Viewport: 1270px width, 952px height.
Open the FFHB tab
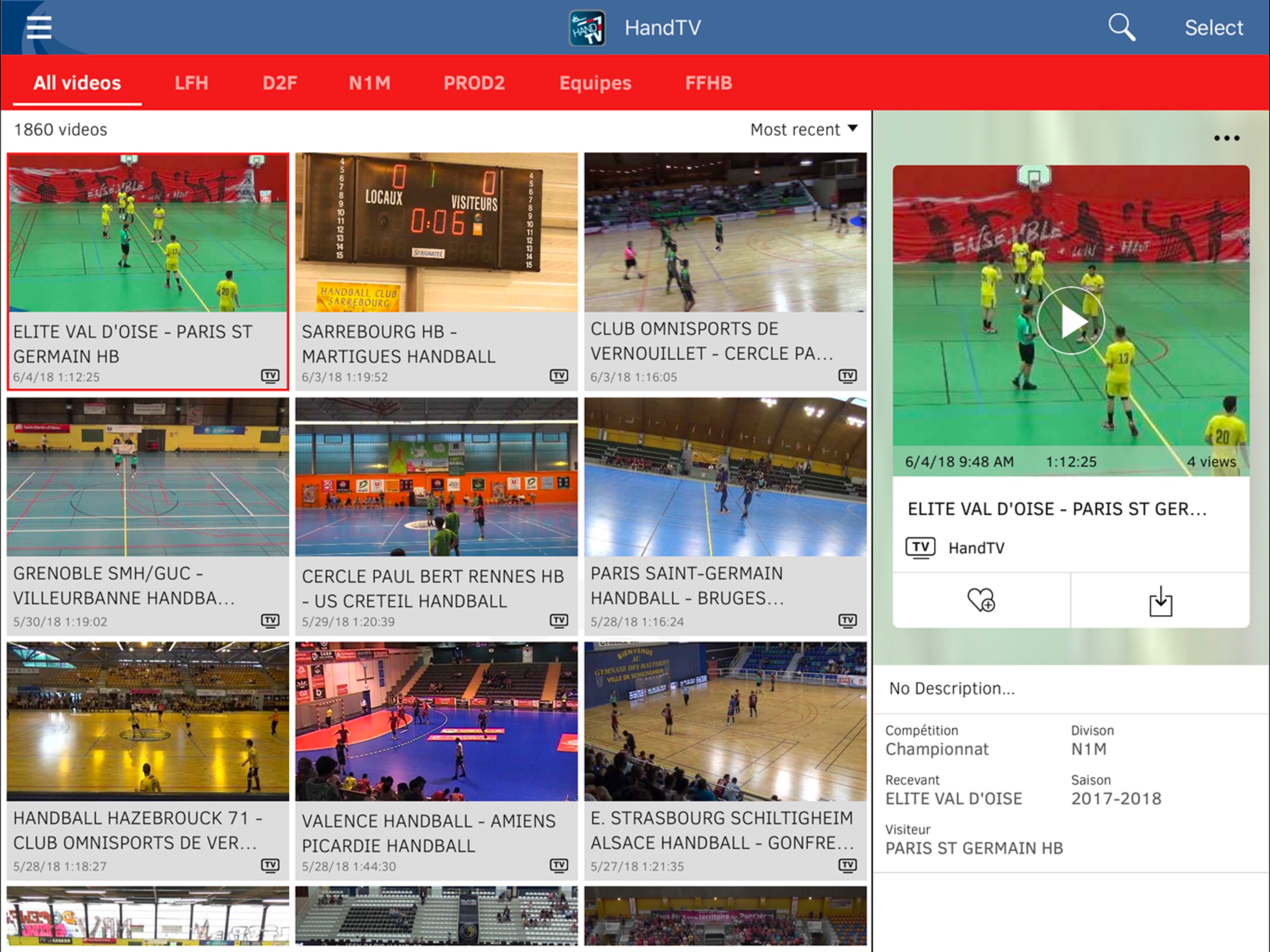[708, 83]
